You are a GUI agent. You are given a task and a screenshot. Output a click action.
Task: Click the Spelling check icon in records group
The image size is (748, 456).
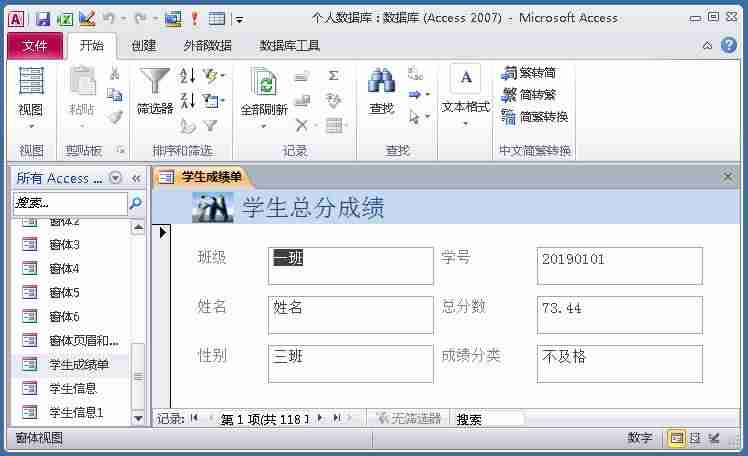click(333, 100)
